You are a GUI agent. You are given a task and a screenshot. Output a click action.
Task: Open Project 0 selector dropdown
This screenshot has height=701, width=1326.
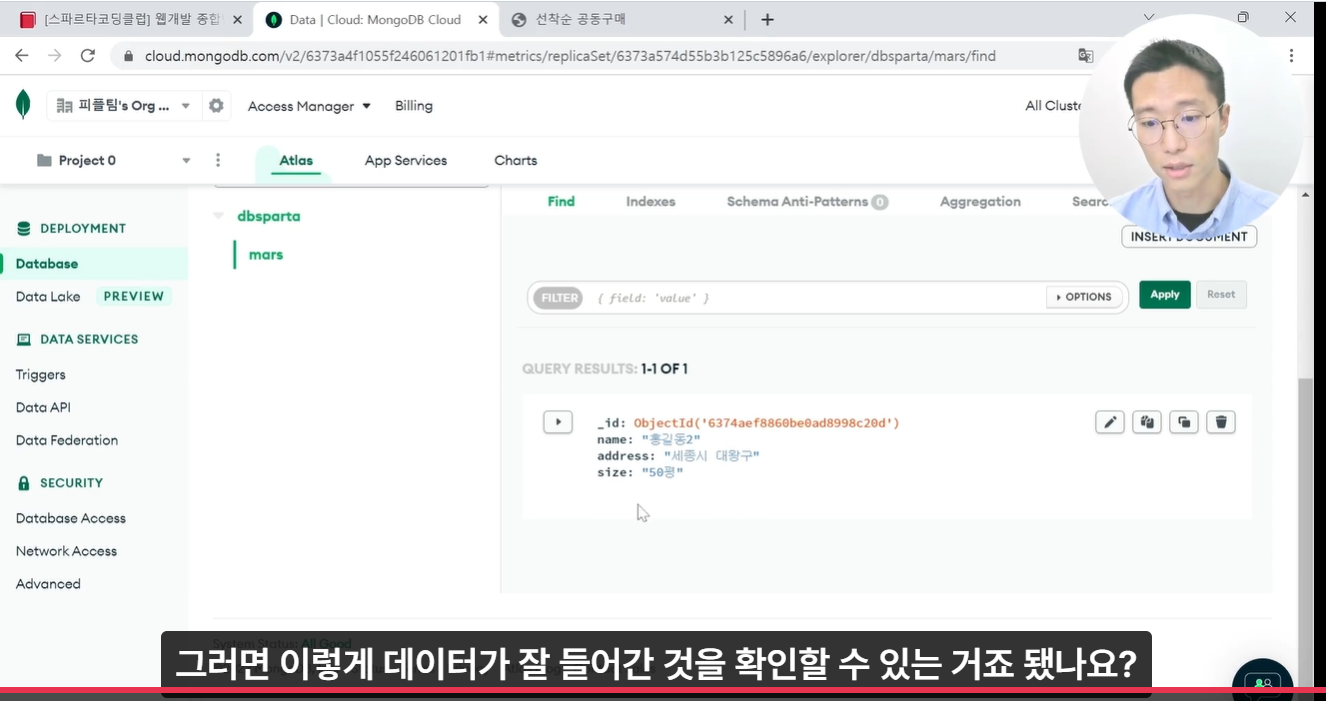coord(113,160)
